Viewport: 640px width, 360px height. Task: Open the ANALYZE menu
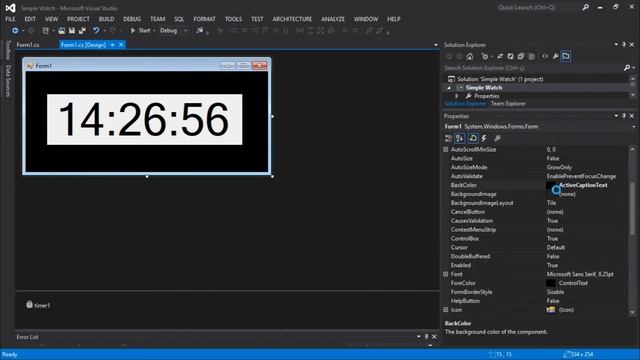[x=333, y=19]
